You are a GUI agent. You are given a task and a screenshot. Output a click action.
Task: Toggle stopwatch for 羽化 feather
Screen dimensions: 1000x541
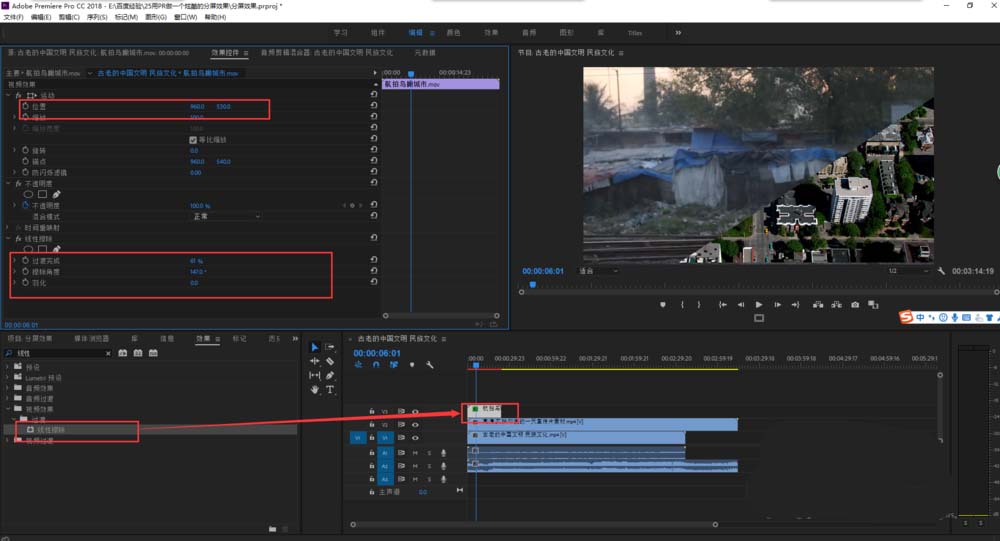[x=26, y=283]
